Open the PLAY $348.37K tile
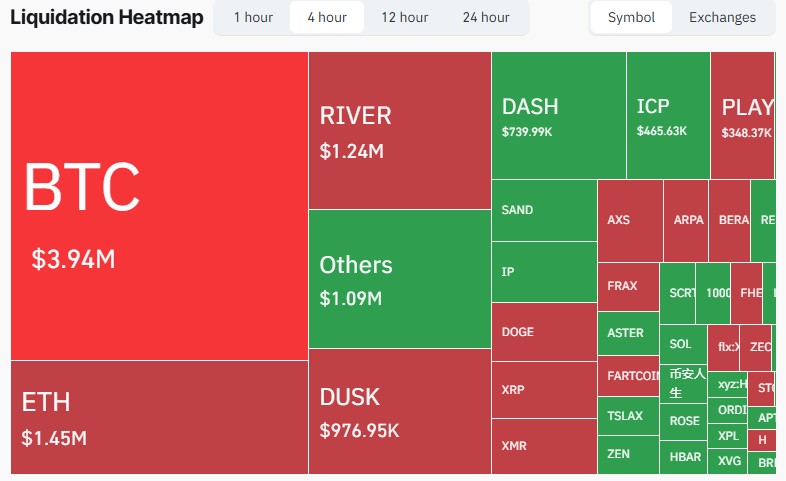This screenshot has height=481, width=786. tap(742, 115)
